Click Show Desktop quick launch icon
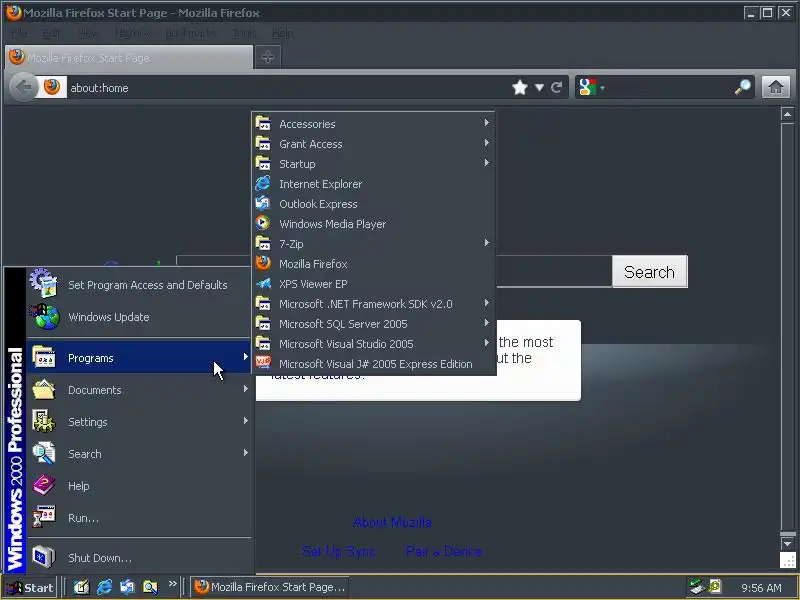Image resolution: width=800 pixels, height=600 pixels. tap(81, 587)
